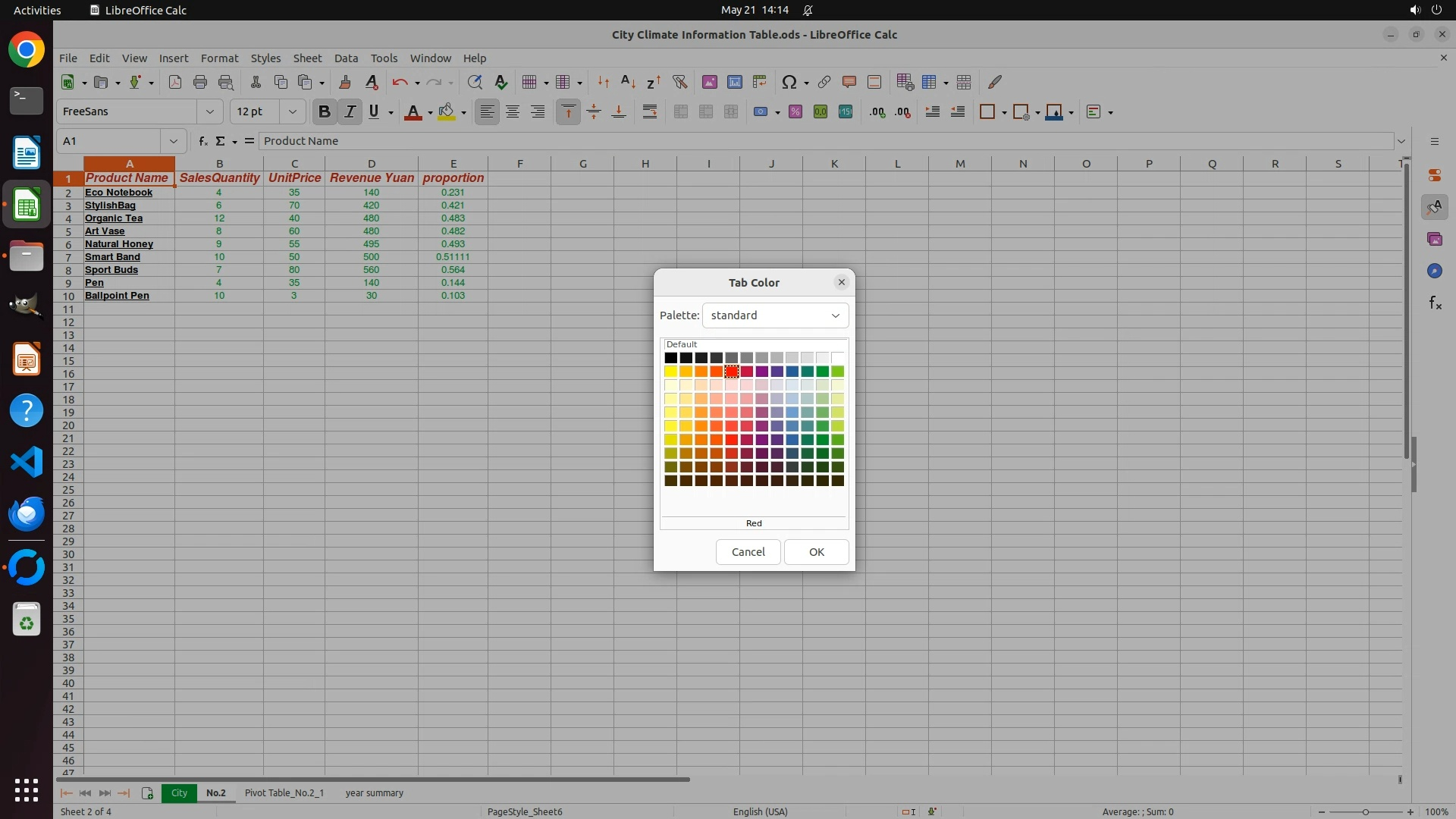Click the AutoFilter toolbar icon
This screenshot has width=1456, height=819.
pos(679,82)
